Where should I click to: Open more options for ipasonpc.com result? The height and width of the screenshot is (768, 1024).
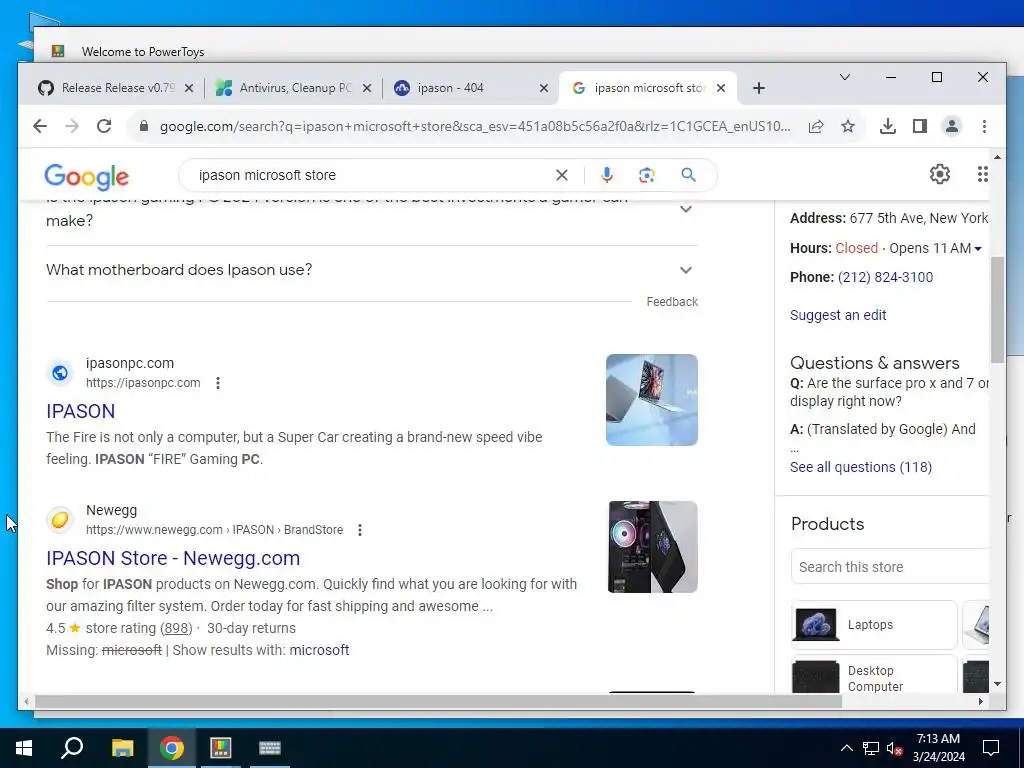click(218, 383)
